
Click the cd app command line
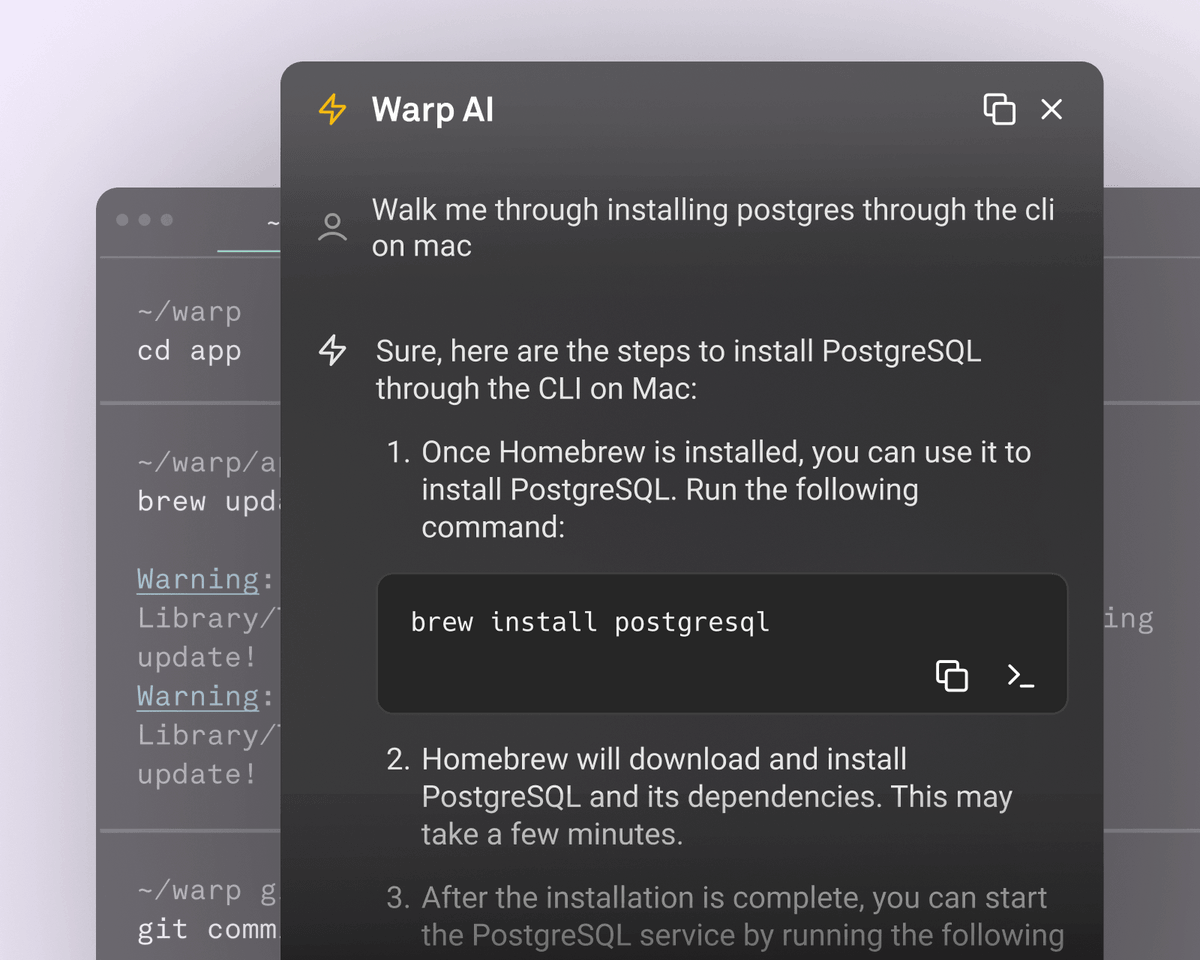[188, 351]
